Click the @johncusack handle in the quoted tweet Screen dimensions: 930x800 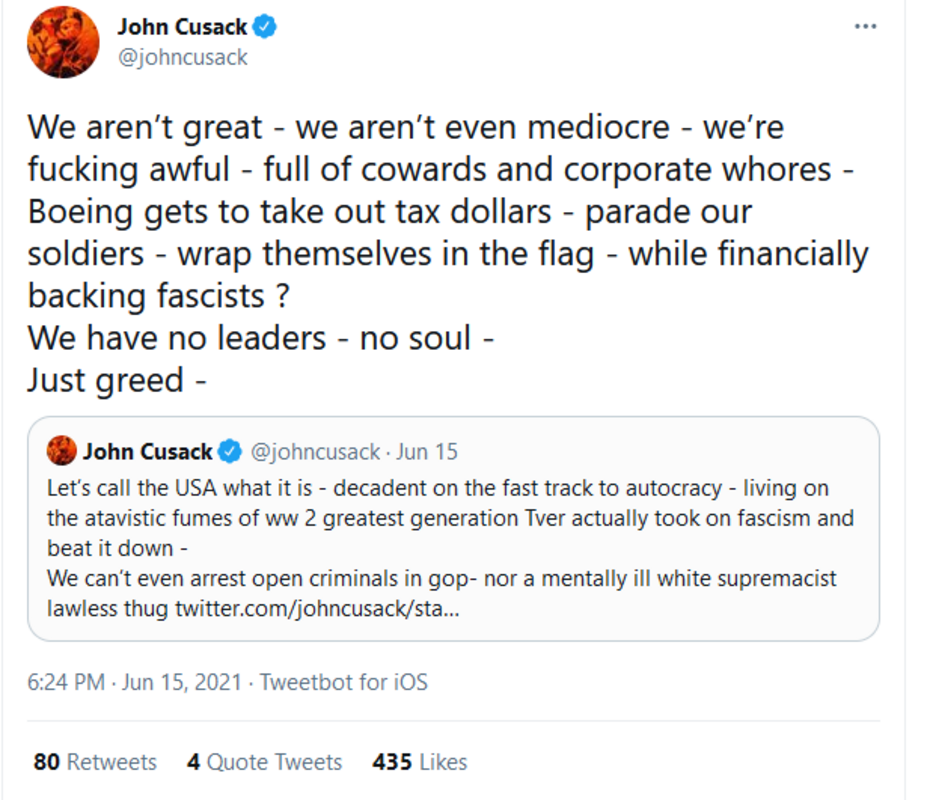(x=314, y=452)
